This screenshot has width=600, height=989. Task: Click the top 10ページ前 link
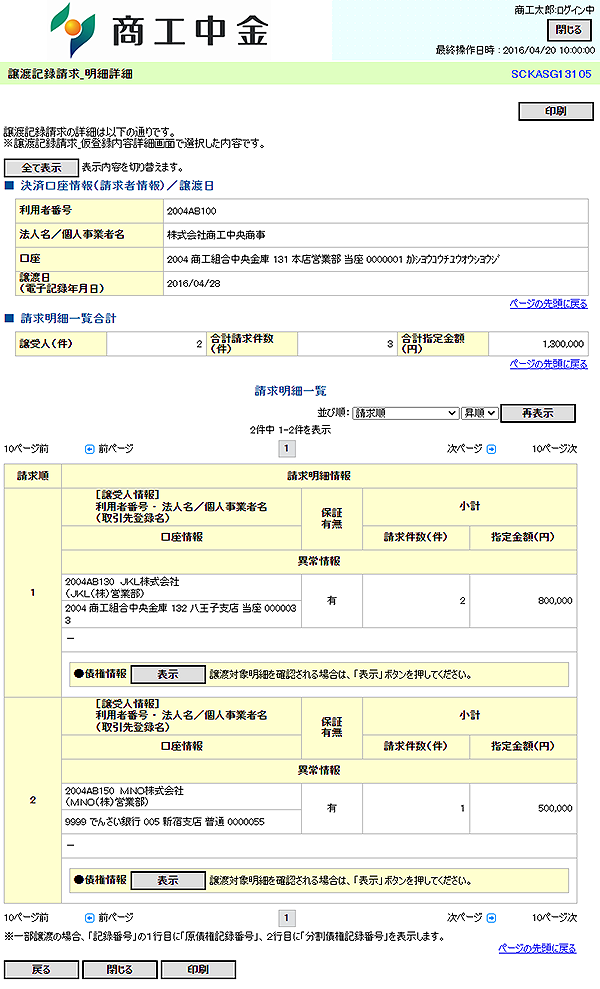(x=26, y=449)
